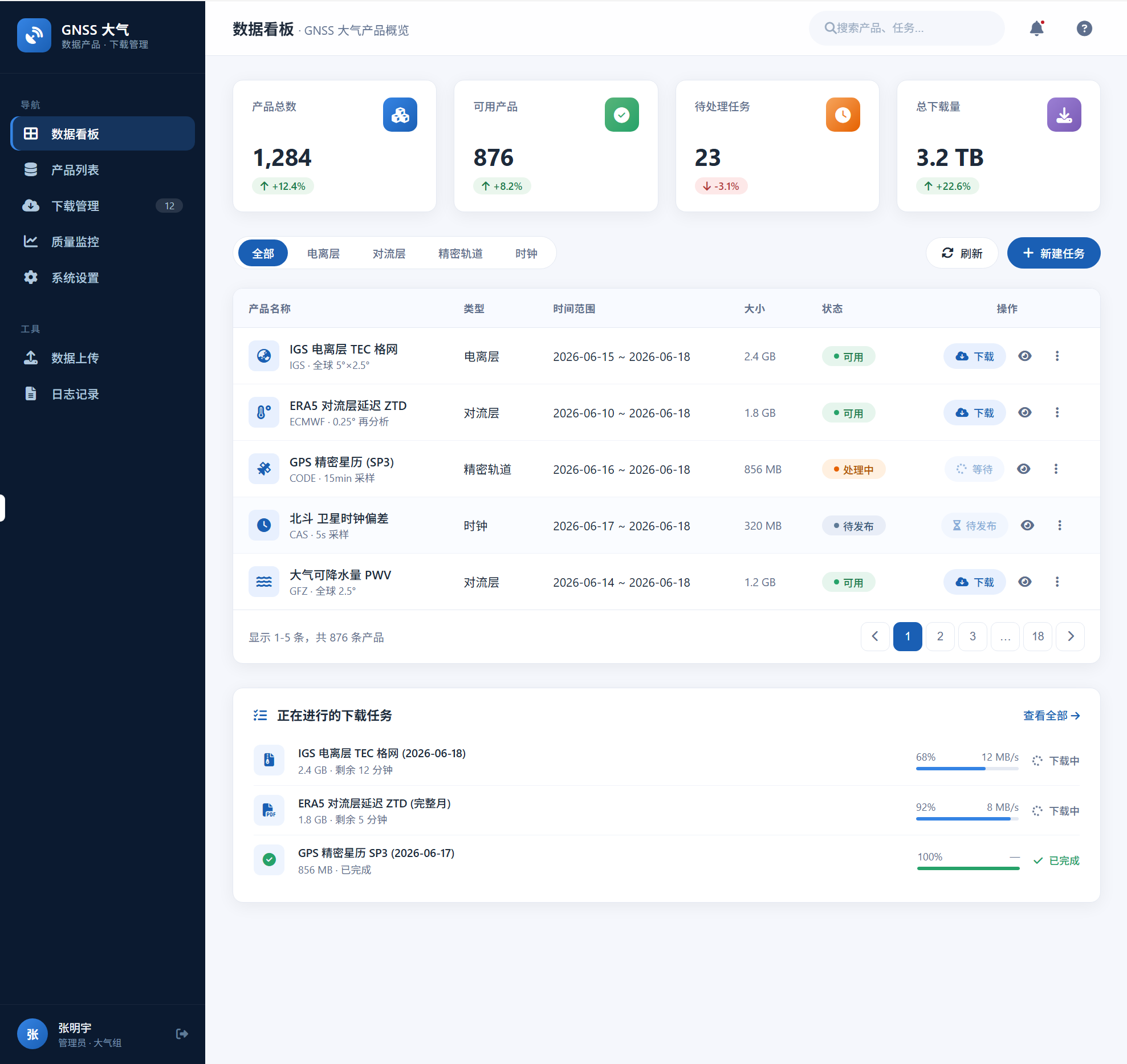1127x1064 pixels.
Task: Click the logout icon beside 张明宇
Action: click(x=182, y=1034)
